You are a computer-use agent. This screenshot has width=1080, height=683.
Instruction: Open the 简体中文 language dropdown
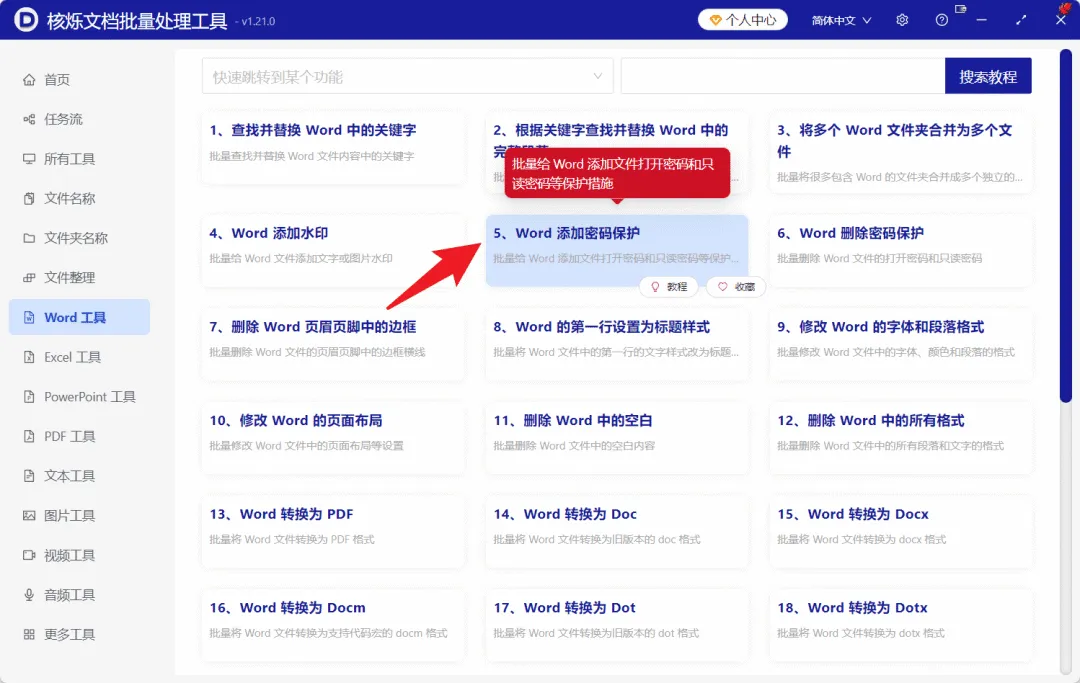pos(841,20)
